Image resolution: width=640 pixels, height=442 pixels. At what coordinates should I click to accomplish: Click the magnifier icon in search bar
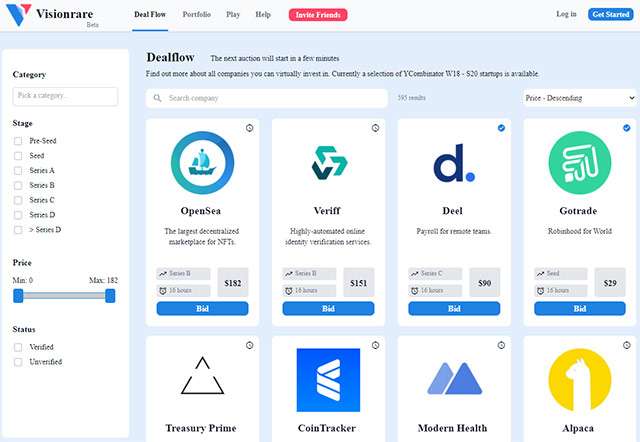click(x=158, y=98)
